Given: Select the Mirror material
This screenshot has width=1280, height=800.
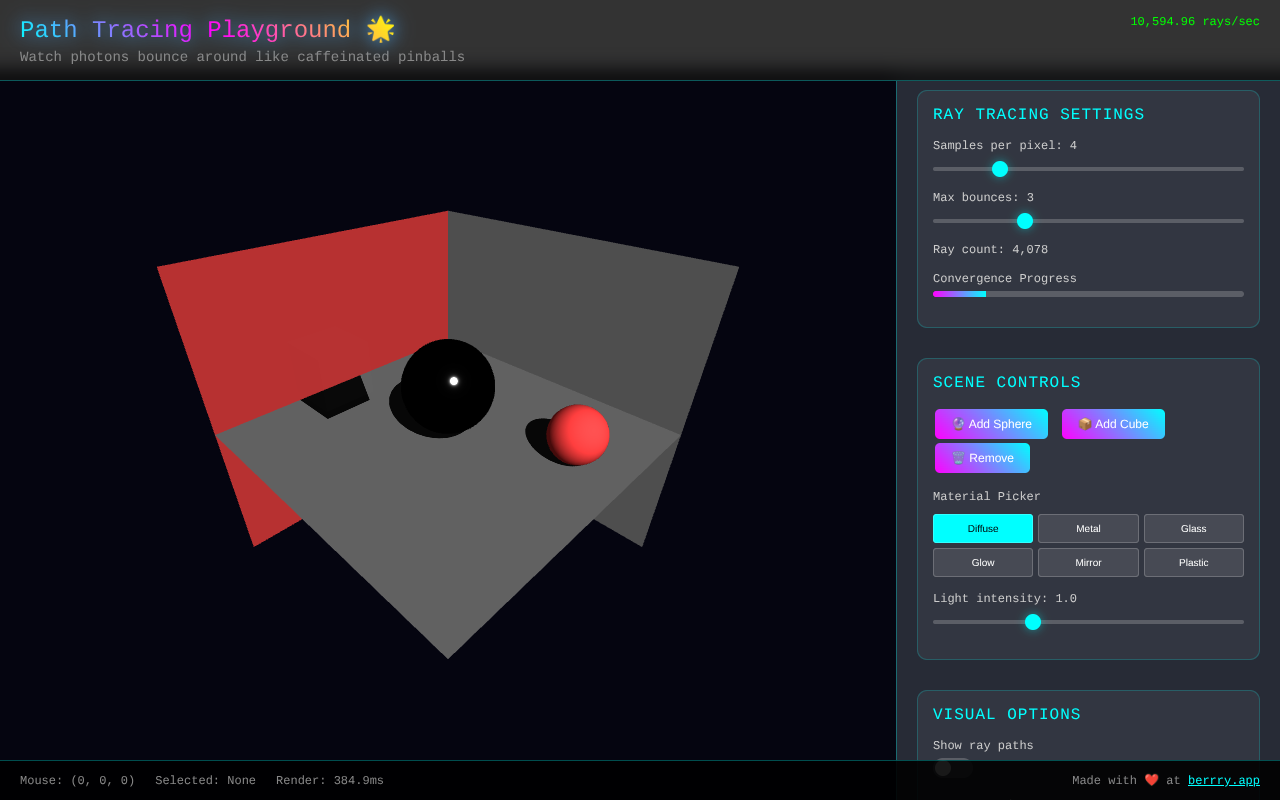Looking at the screenshot, I should pyautogui.click(x=1088, y=562).
